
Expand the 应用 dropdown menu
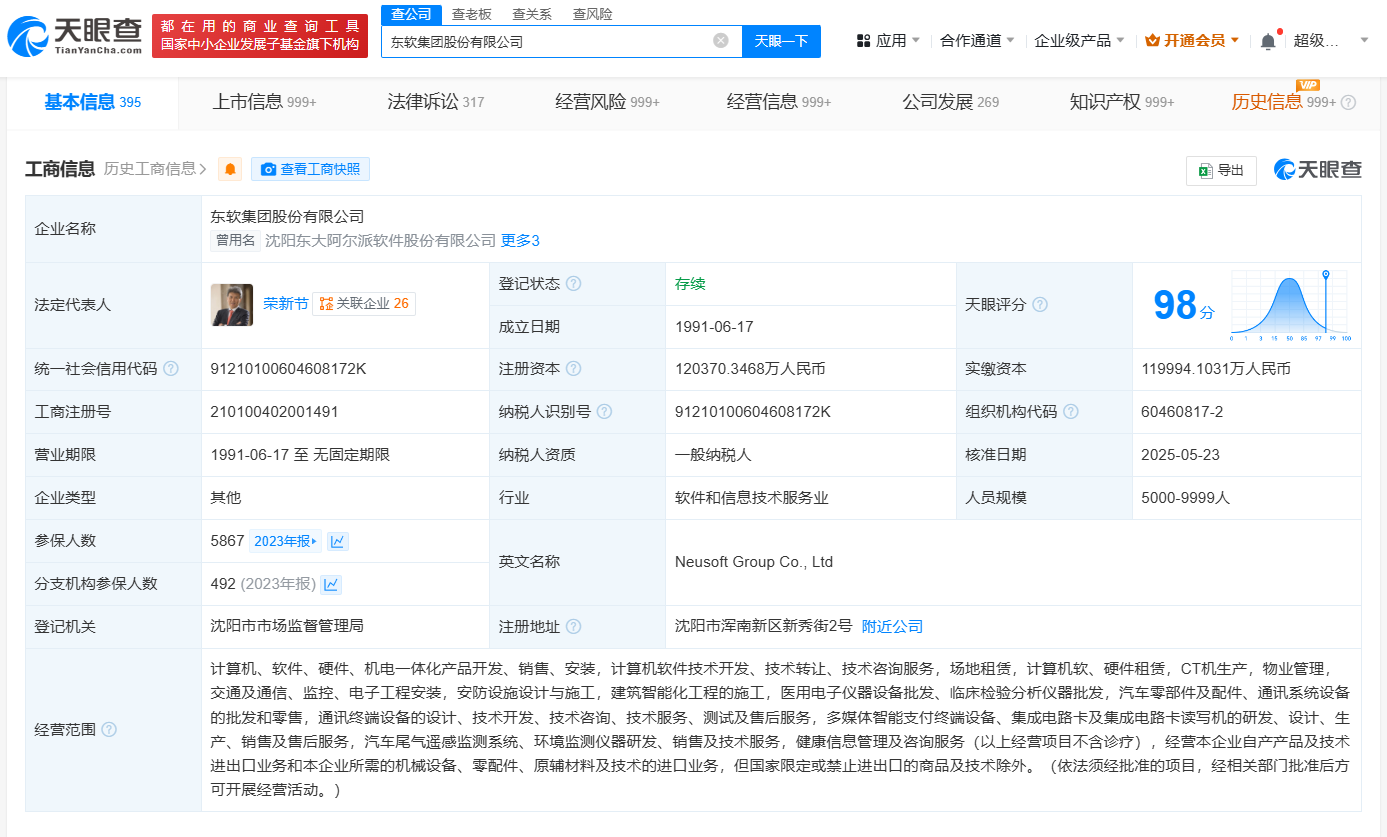(x=889, y=41)
